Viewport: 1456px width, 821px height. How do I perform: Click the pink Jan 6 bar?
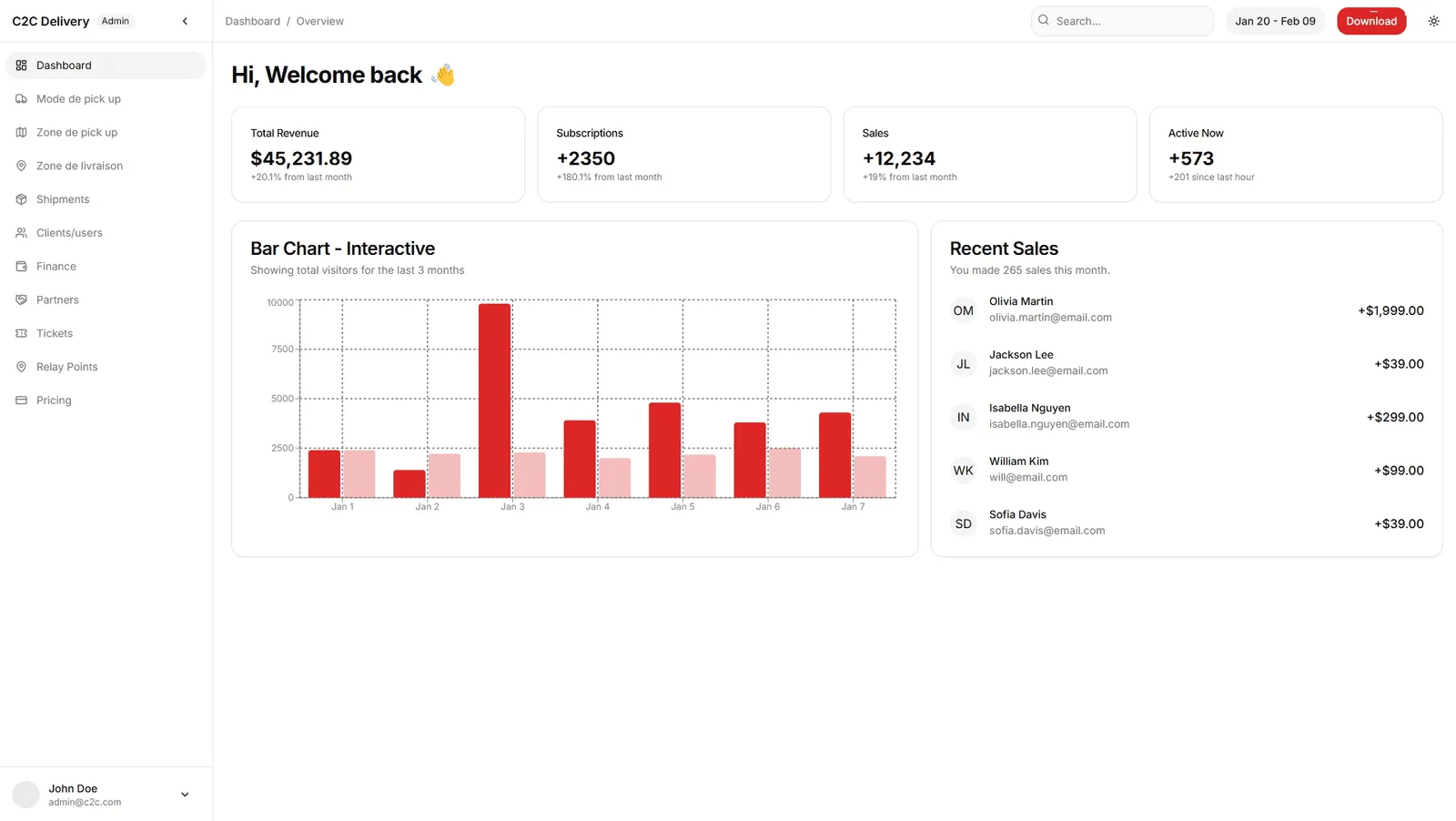pyautogui.click(x=784, y=473)
